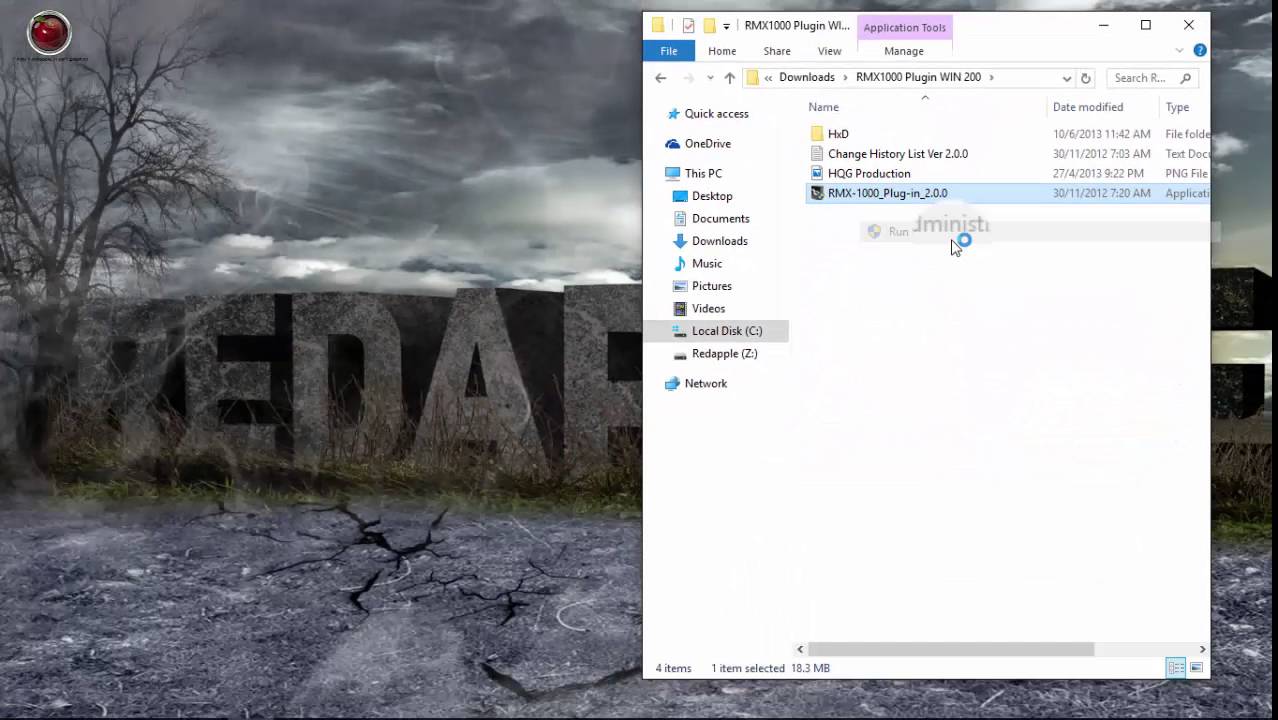
Task: Open Explorer help with the question mark icon
Action: pyautogui.click(x=1200, y=51)
